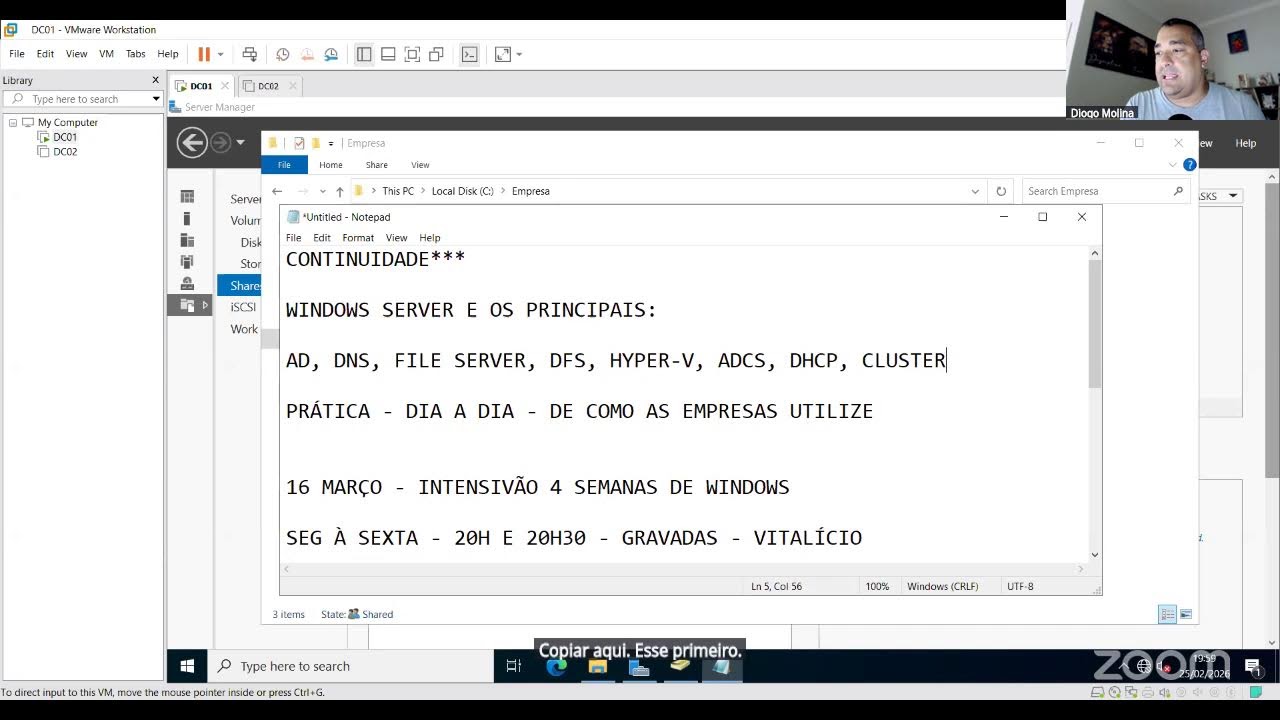Select File and Storage Services icon

pos(187,305)
